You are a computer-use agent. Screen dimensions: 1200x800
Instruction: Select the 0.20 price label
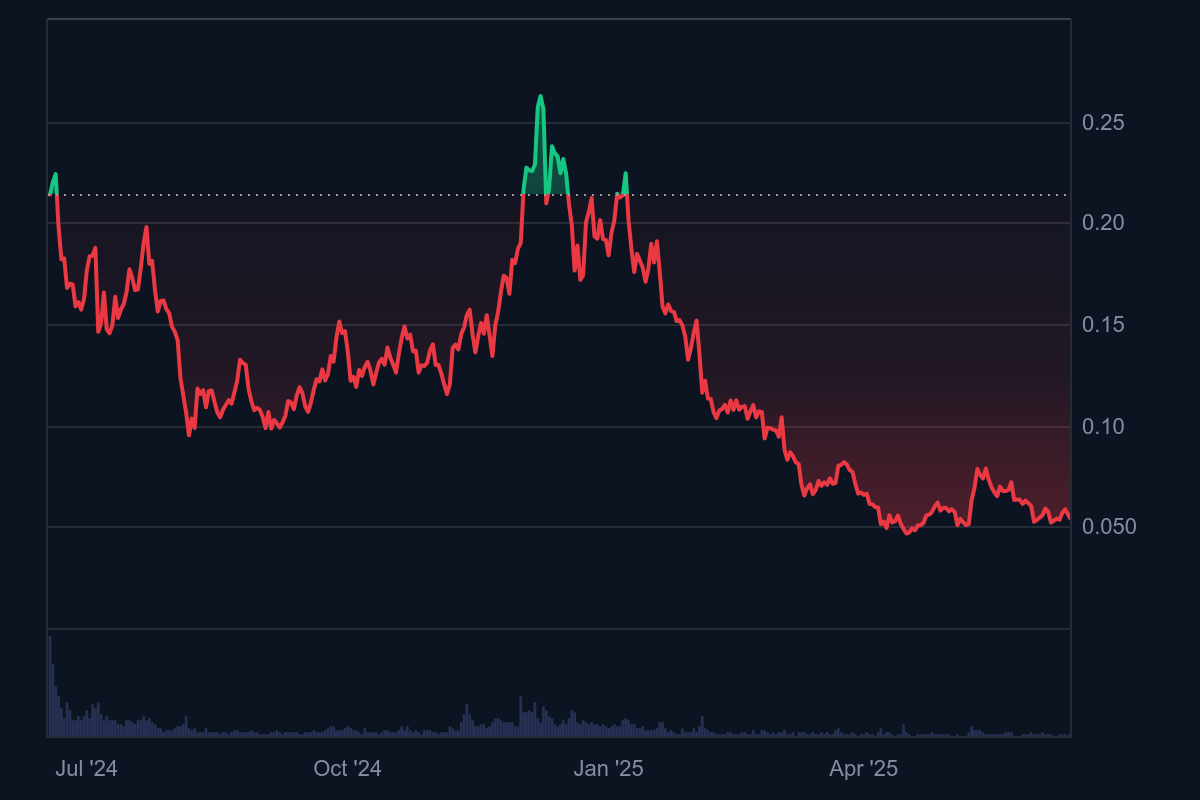pos(1105,223)
